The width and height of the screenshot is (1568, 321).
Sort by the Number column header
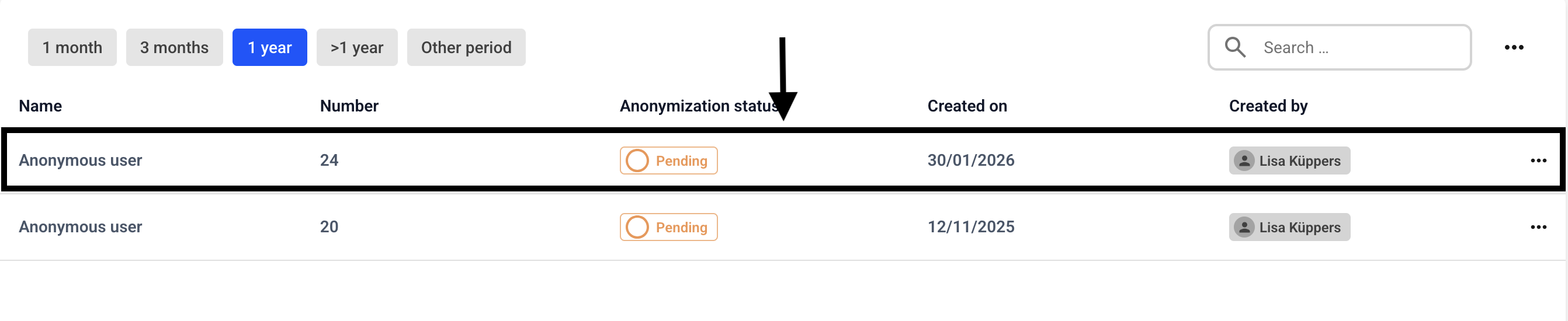pyautogui.click(x=349, y=106)
